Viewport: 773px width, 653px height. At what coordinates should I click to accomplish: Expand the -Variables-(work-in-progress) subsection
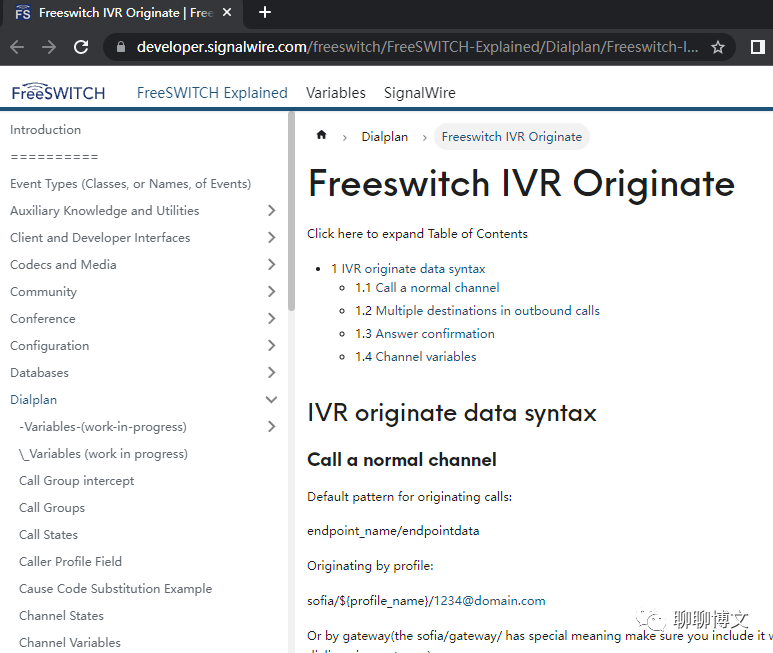(x=271, y=427)
